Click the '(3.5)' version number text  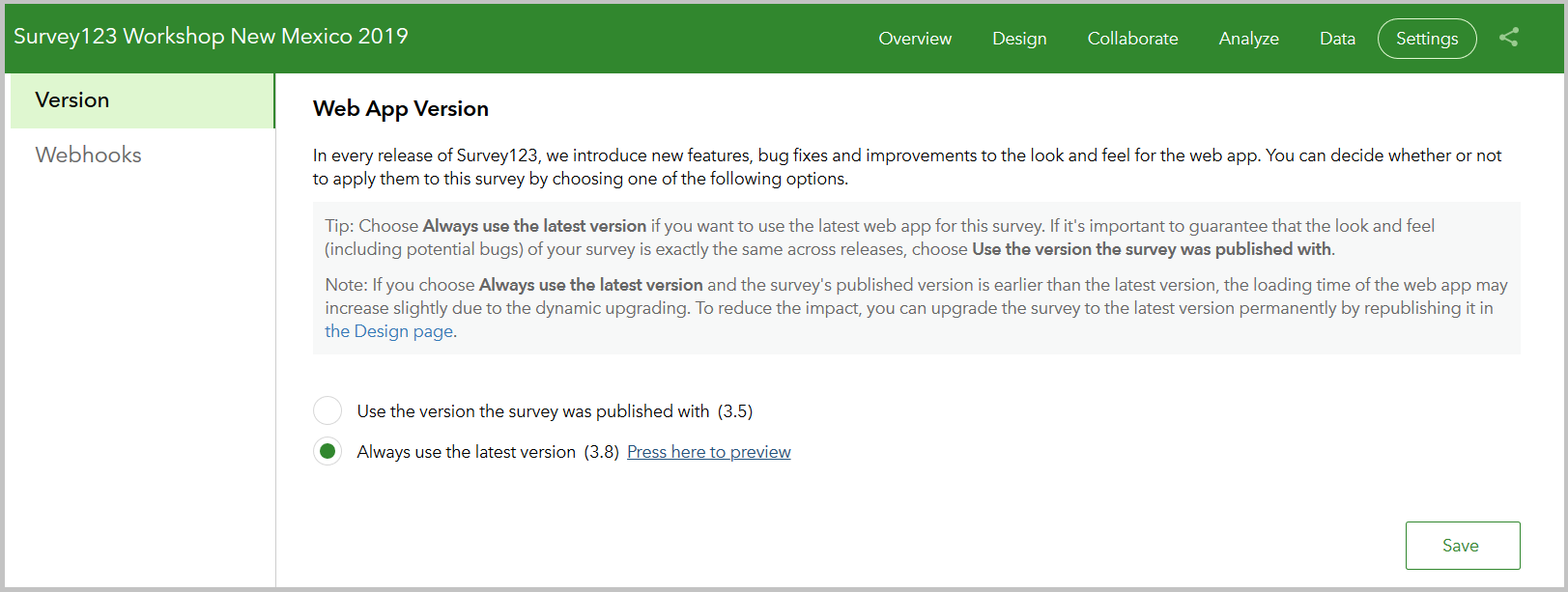(x=735, y=411)
